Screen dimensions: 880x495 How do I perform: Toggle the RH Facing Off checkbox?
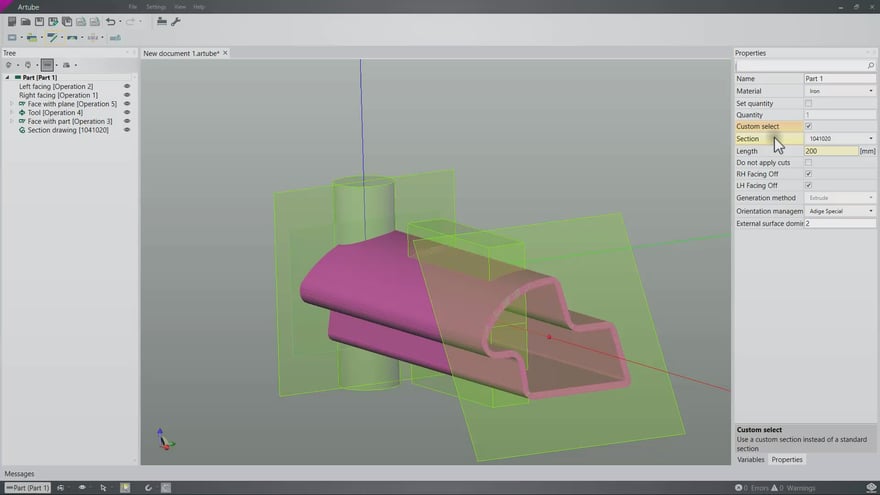click(809, 174)
